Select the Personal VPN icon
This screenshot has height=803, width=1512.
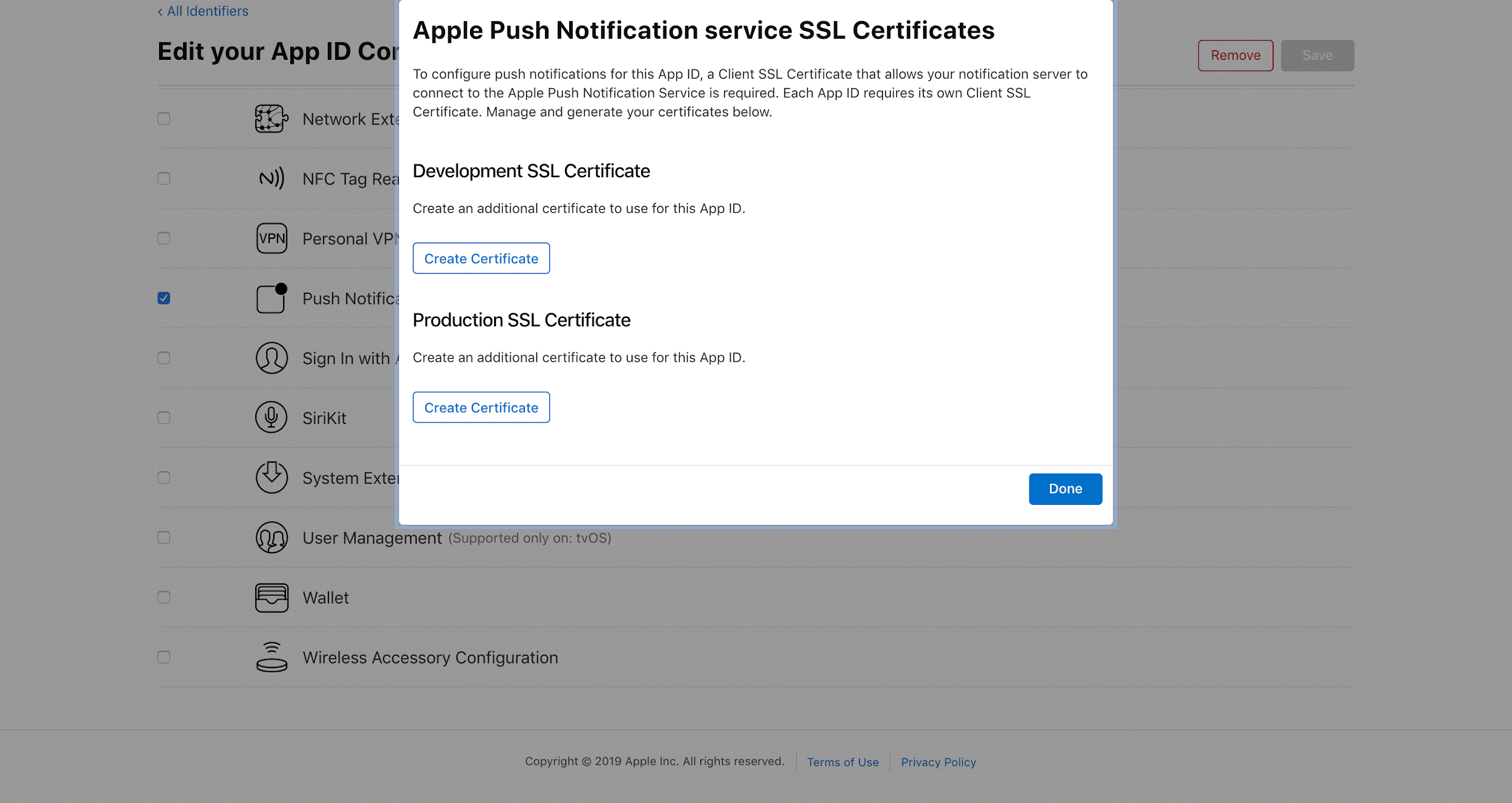click(x=270, y=238)
